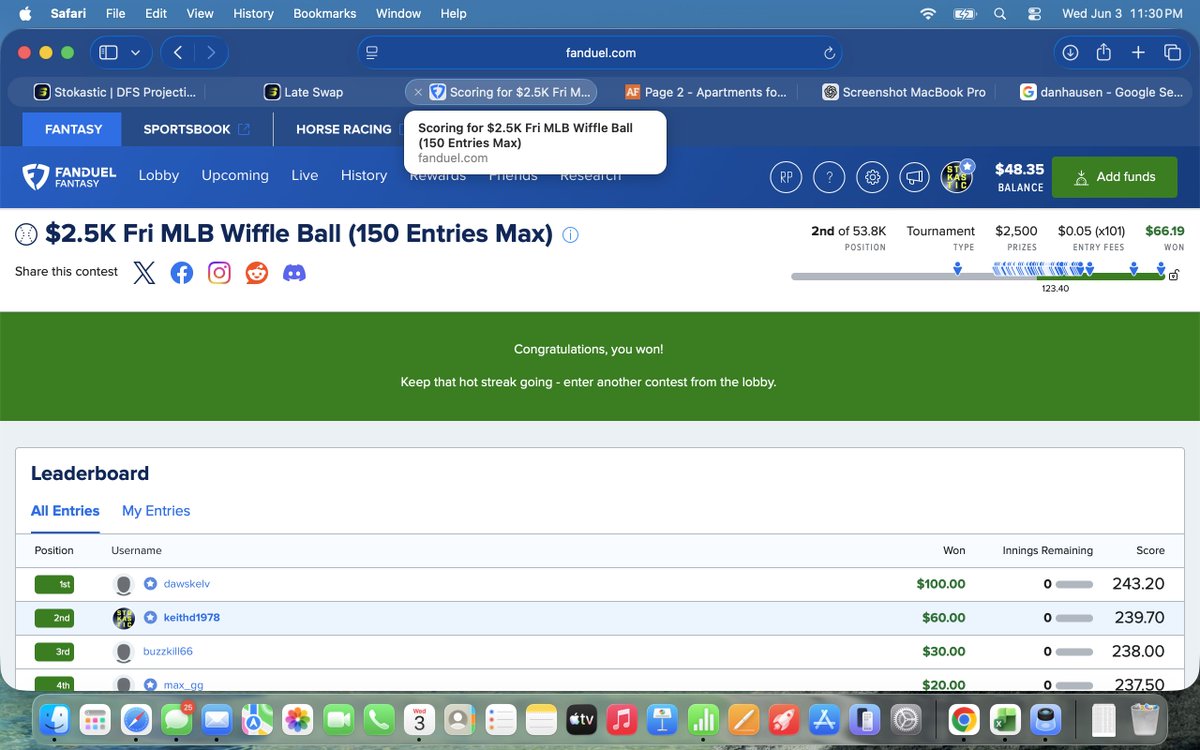The width and height of the screenshot is (1200, 750).
Task: Share contest on X
Action: click(x=144, y=272)
